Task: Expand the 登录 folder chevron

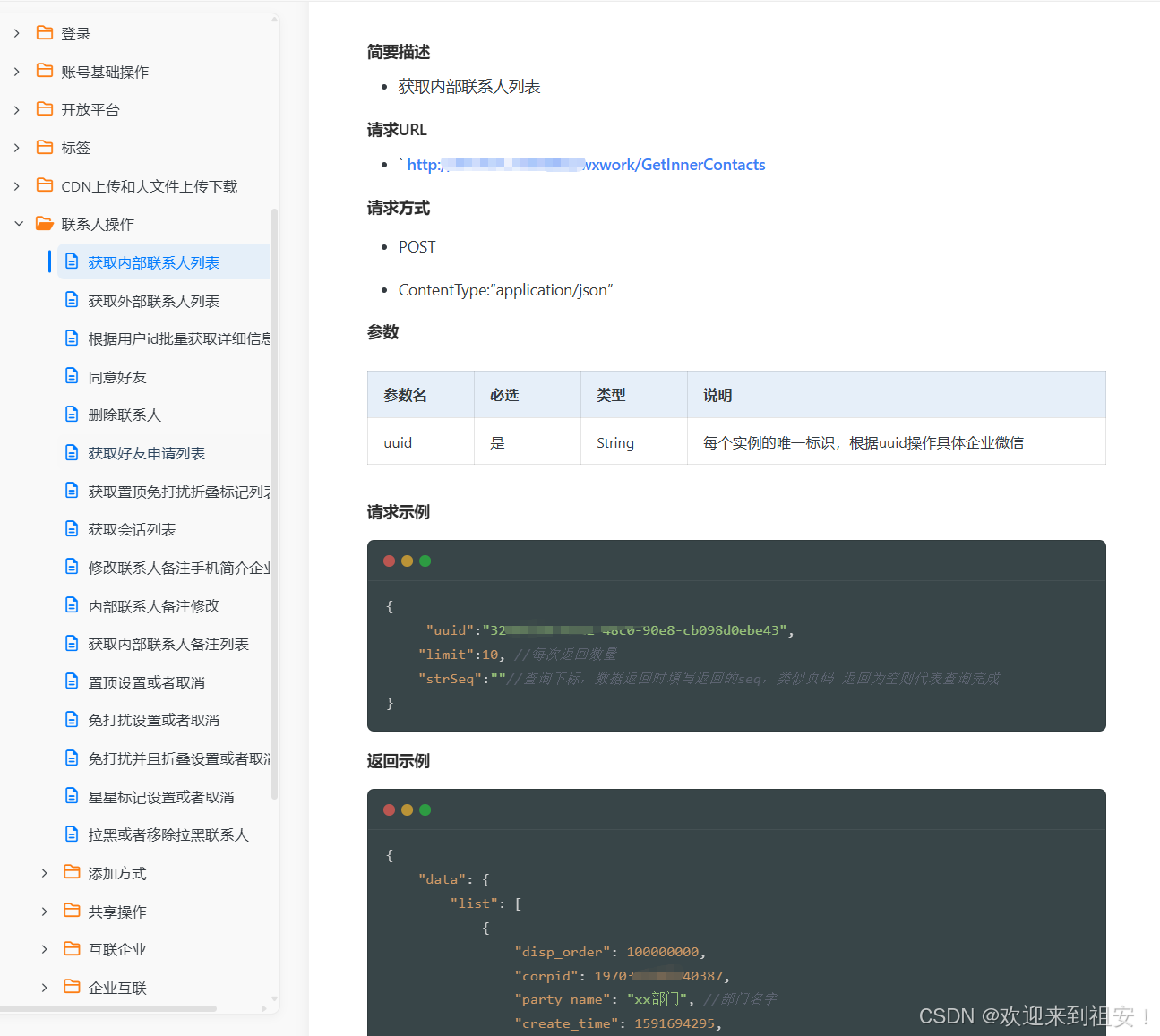Action: click(17, 33)
